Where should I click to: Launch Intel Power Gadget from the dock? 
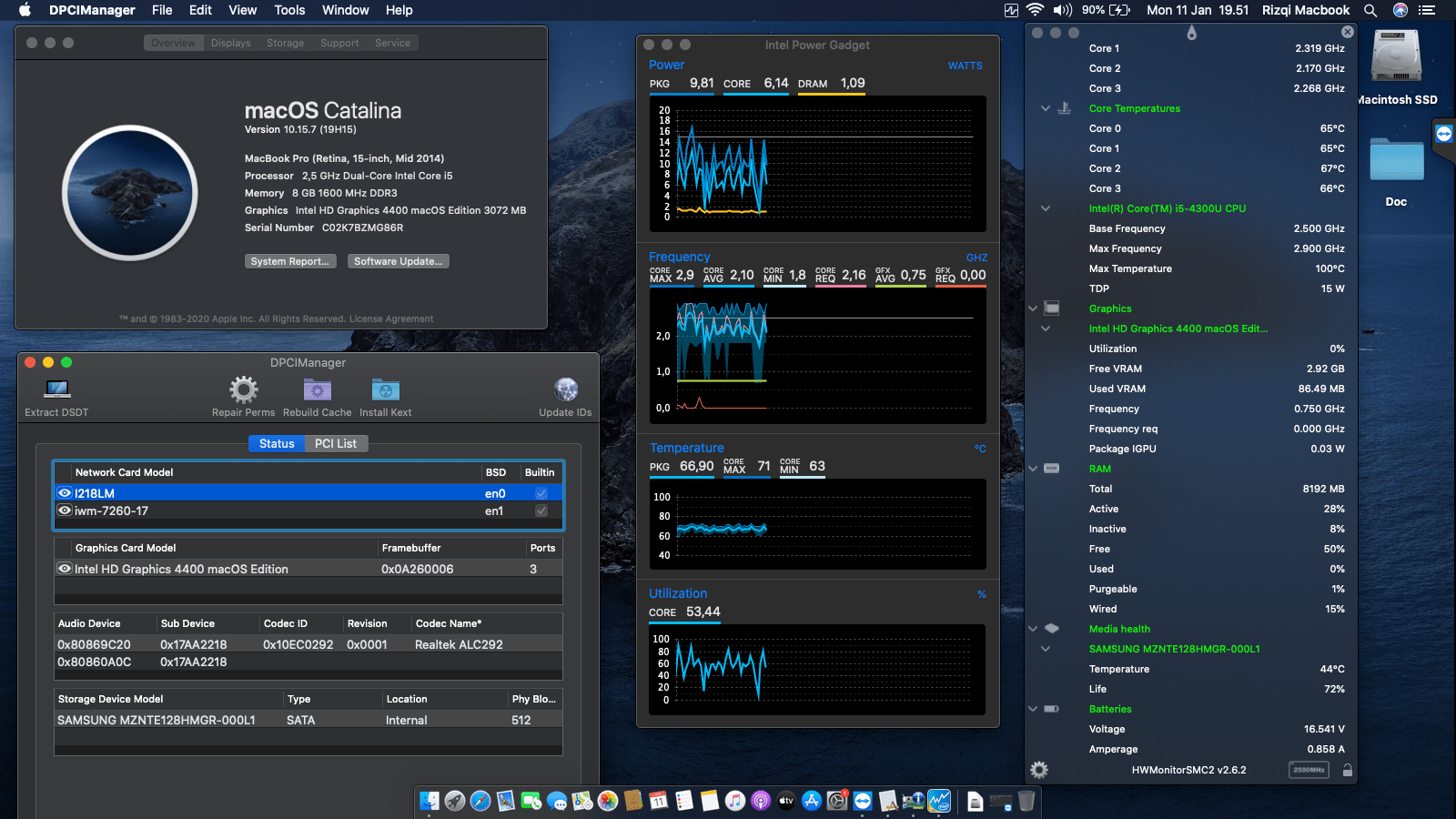pyautogui.click(x=941, y=802)
